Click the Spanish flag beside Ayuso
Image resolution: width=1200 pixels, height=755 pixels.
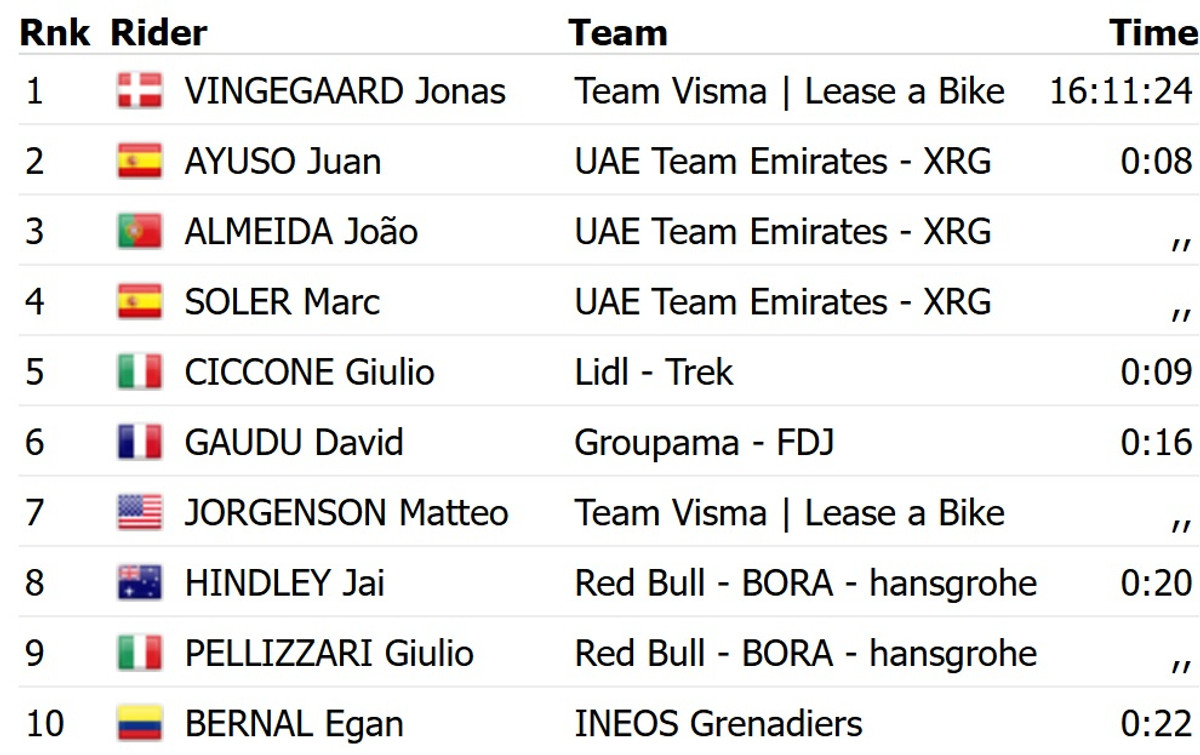point(139,161)
